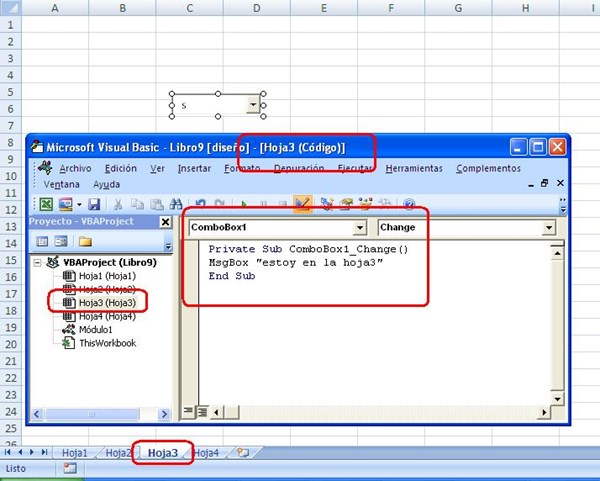Image resolution: width=600 pixels, height=481 pixels.
Task: Open the worksheet combo box dropdown arrow
Action: coord(253,105)
